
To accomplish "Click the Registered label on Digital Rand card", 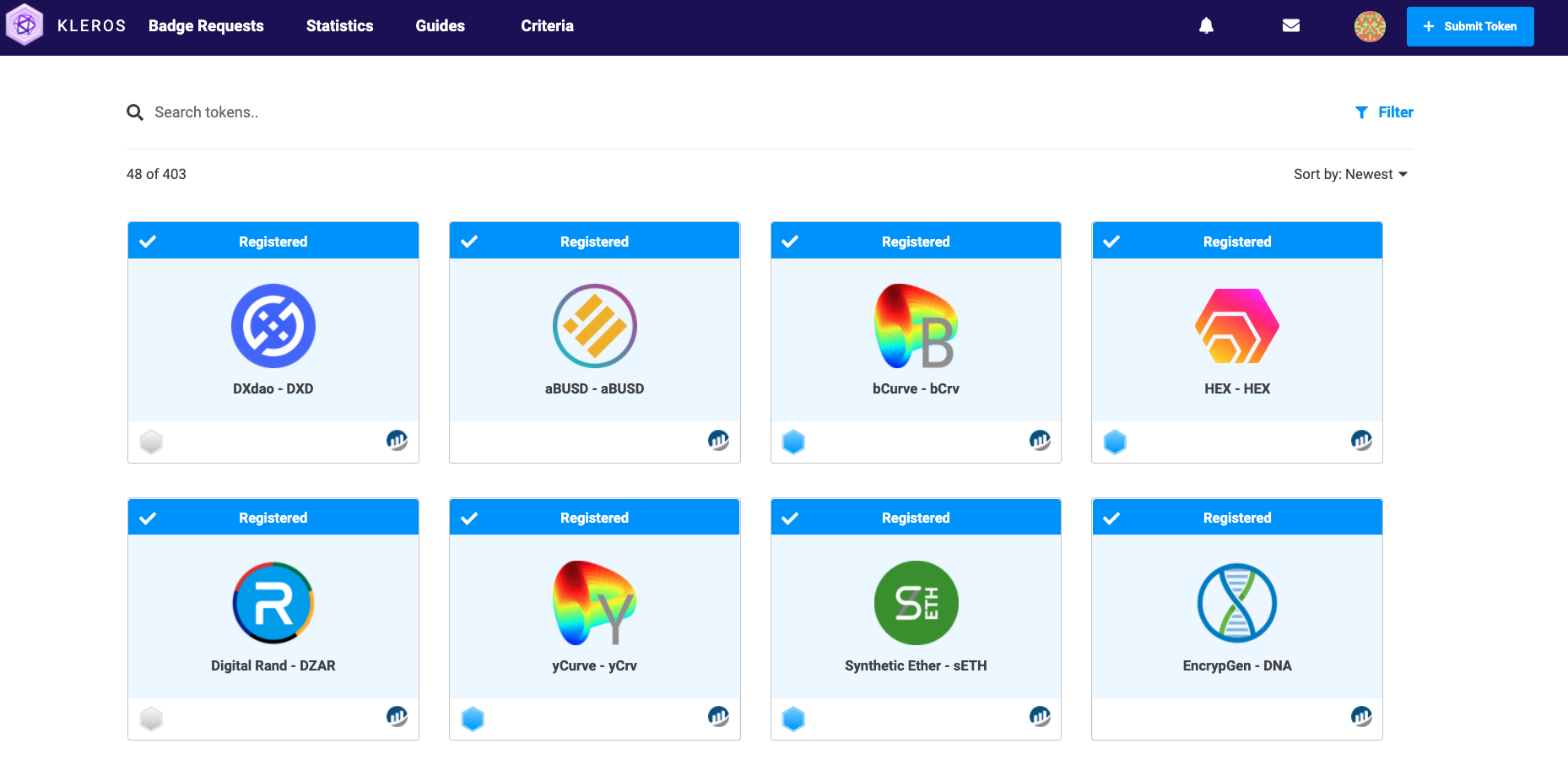I will tap(273, 518).
